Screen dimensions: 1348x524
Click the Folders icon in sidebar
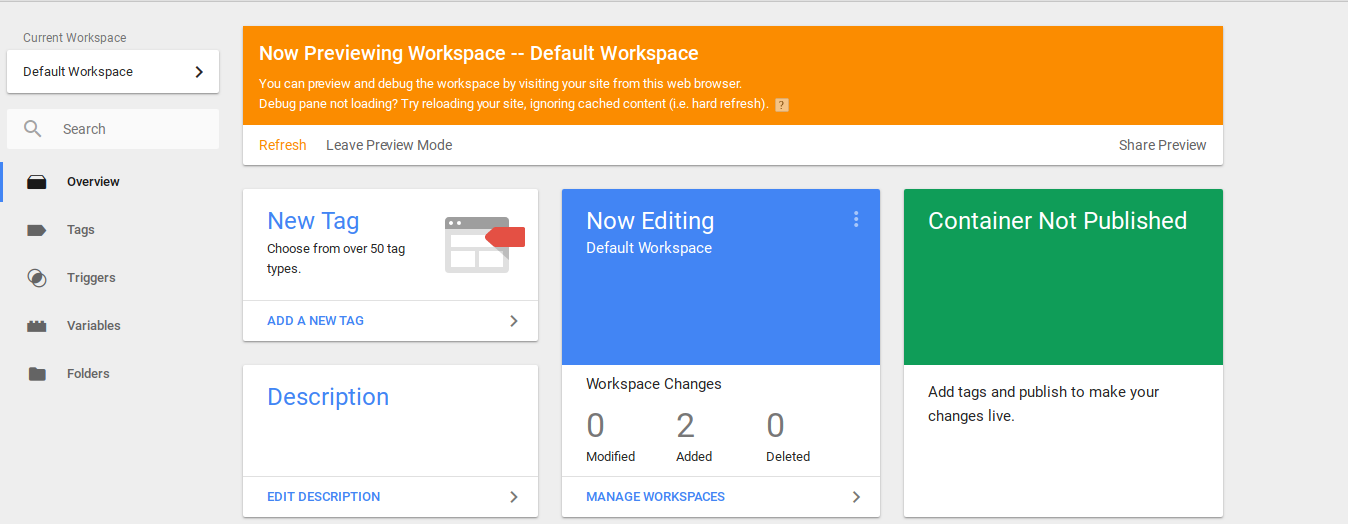[x=37, y=374]
